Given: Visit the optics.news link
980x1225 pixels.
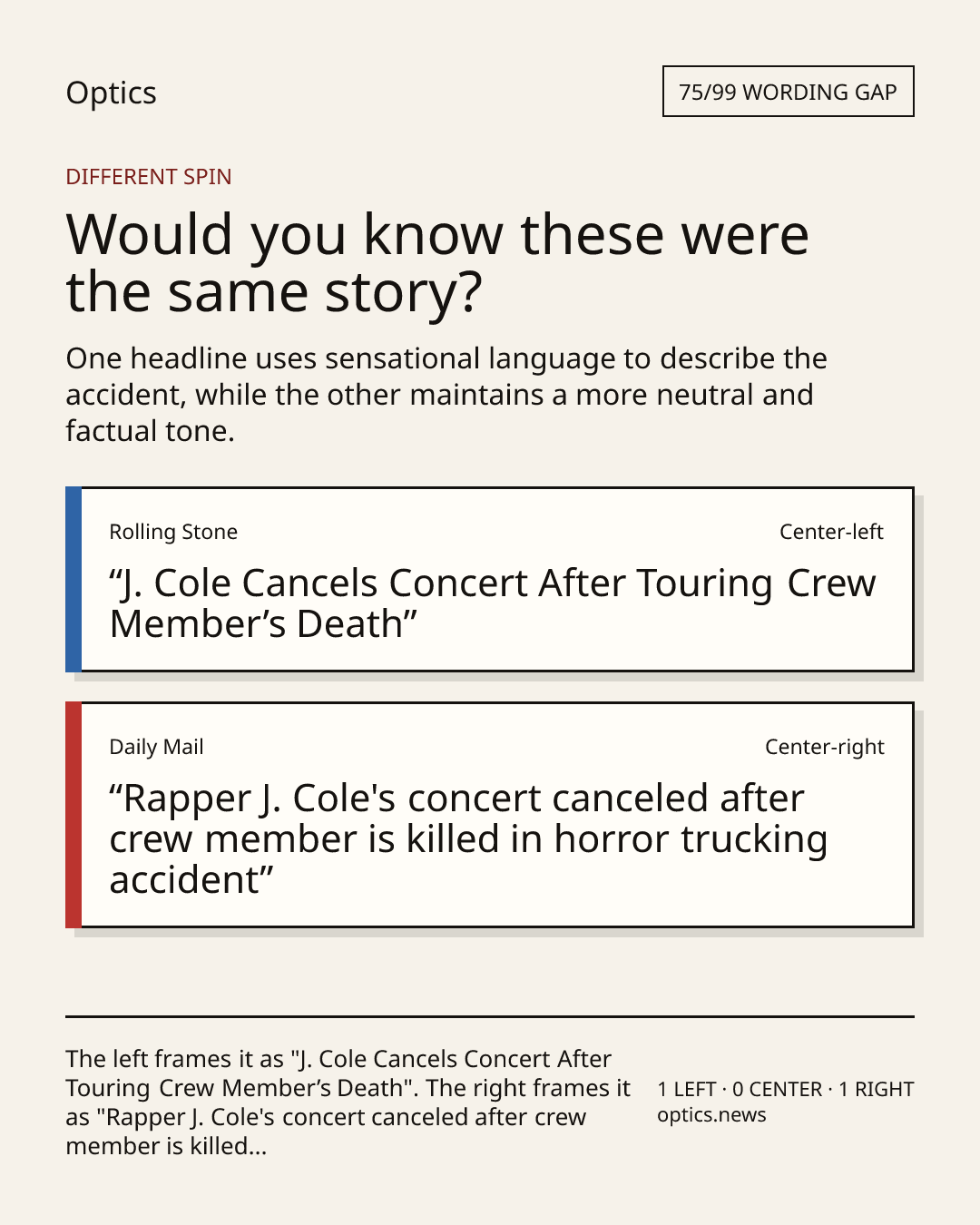Looking at the screenshot, I should tap(711, 1115).
